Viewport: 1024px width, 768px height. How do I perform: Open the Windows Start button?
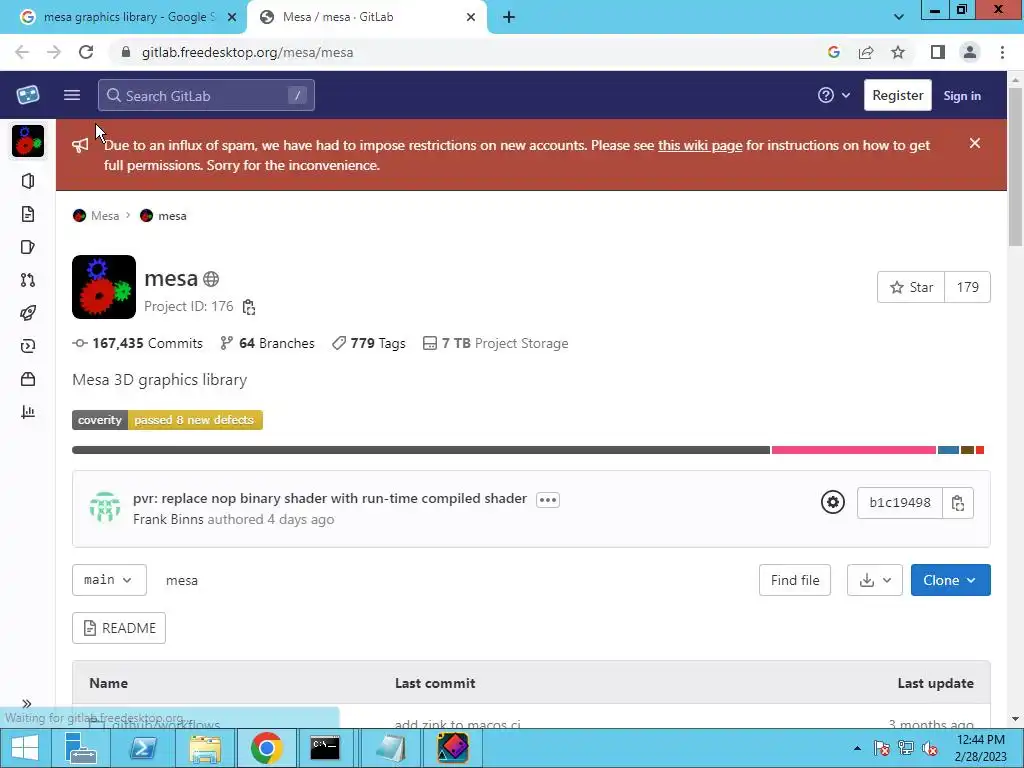point(25,748)
